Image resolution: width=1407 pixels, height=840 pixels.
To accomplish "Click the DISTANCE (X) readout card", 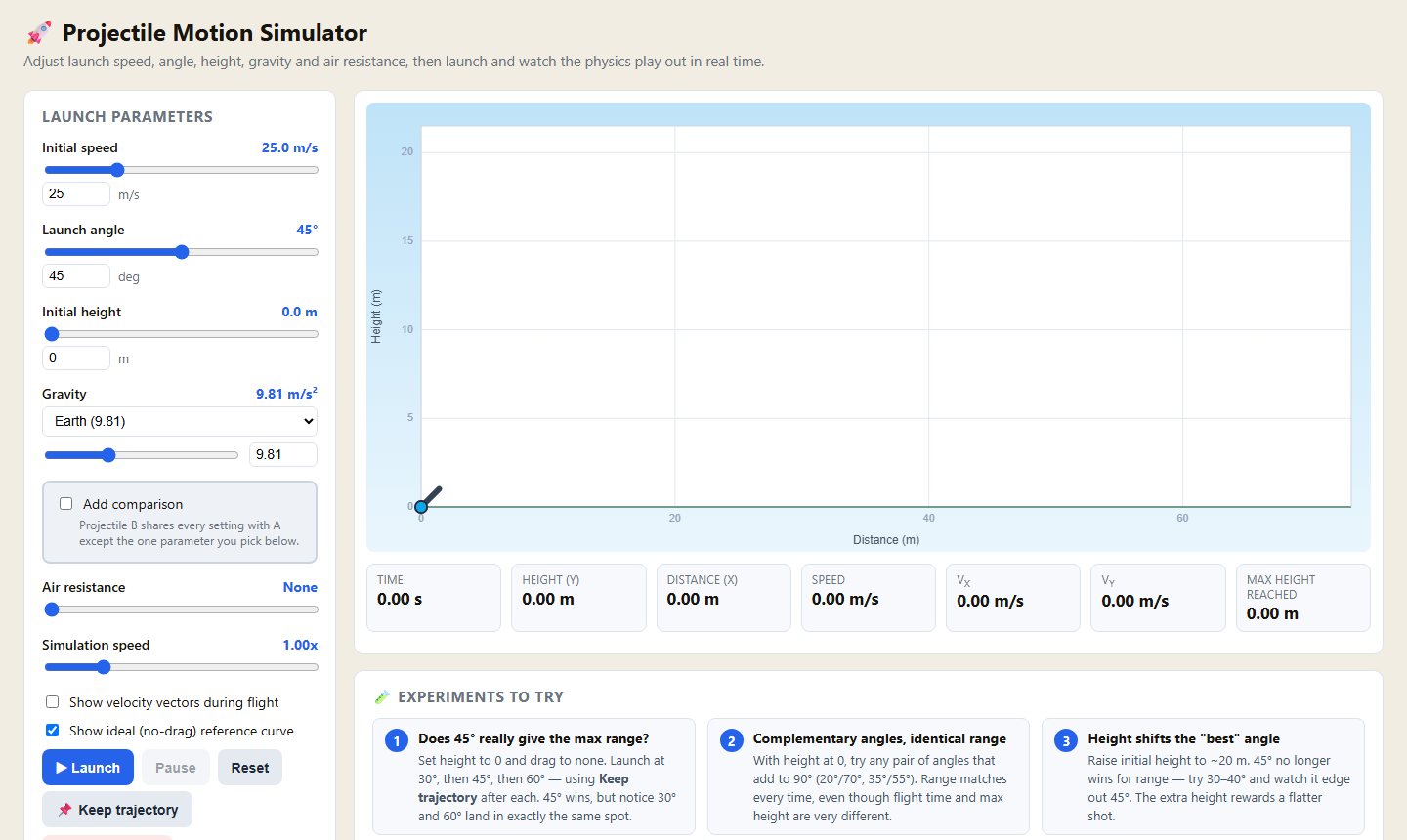I will click(724, 598).
